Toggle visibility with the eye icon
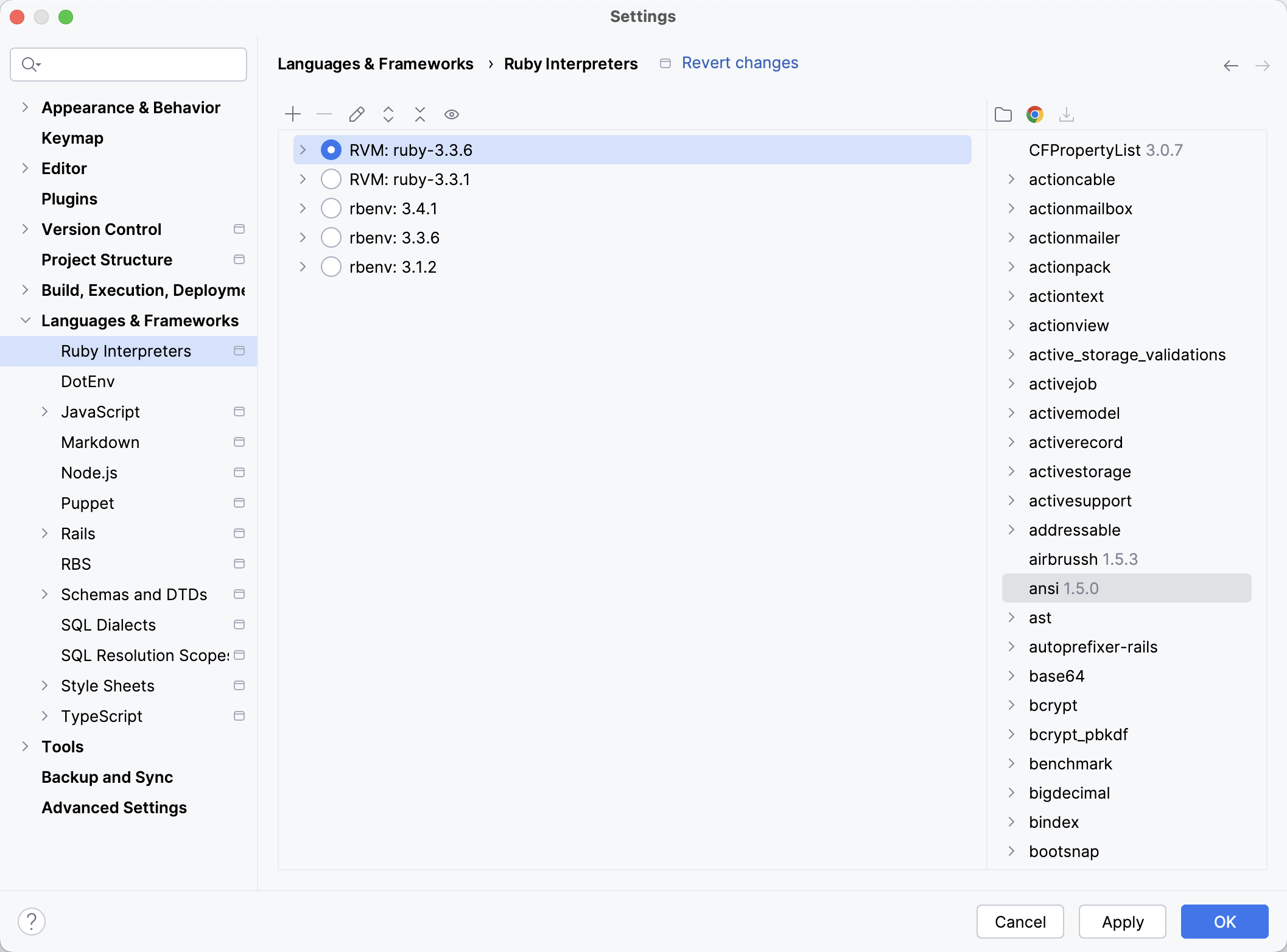The width and height of the screenshot is (1287, 952). 452,114
